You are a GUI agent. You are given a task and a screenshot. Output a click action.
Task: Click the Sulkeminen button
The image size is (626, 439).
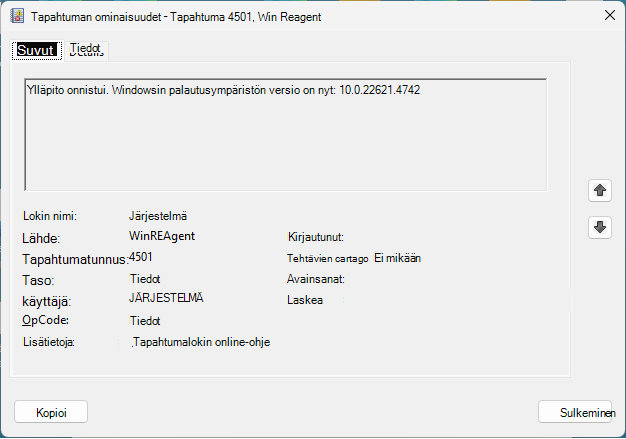pyautogui.click(x=575, y=412)
